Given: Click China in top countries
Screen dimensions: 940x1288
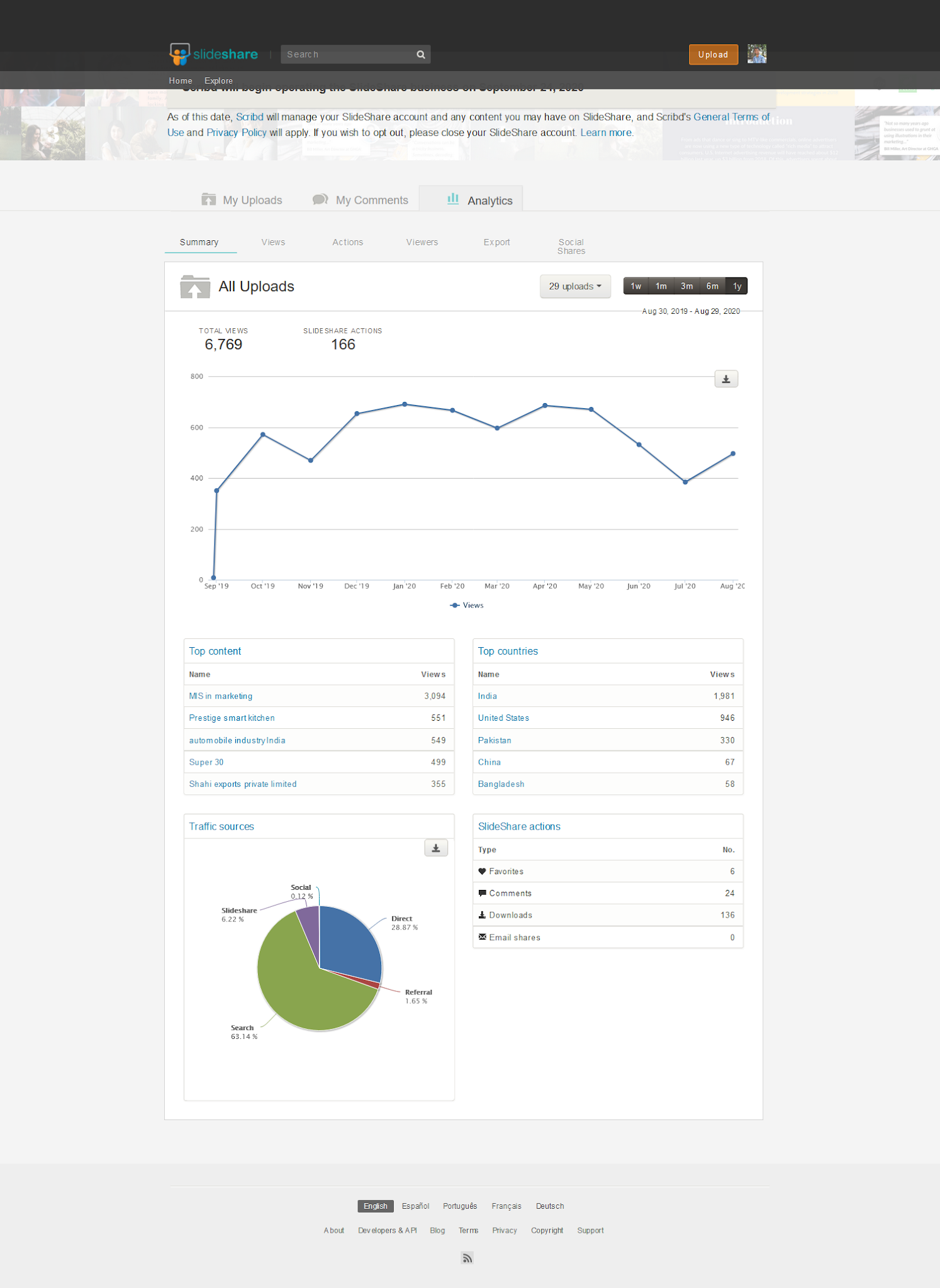Looking at the screenshot, I should click(490, 762).
